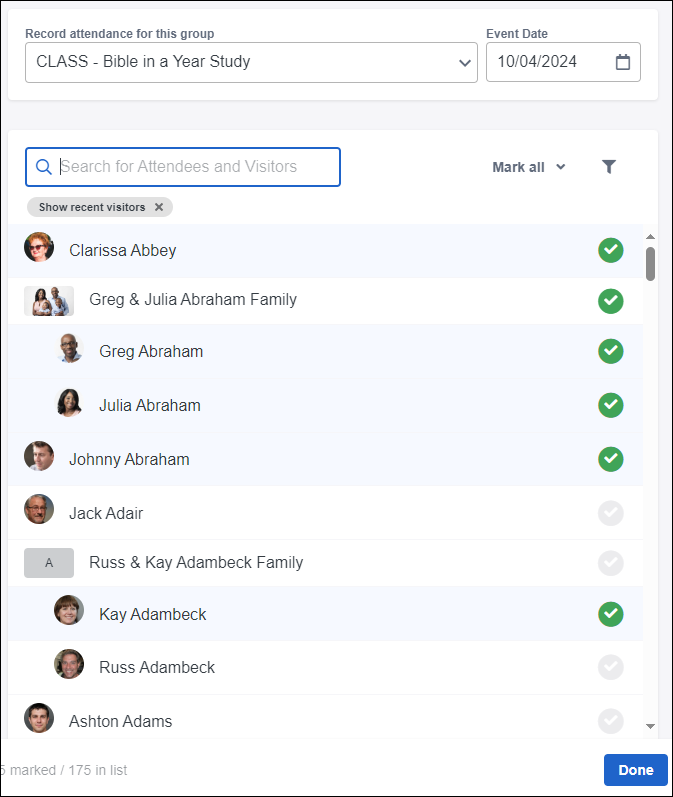Mark Russ Adambeck as present

611,668
